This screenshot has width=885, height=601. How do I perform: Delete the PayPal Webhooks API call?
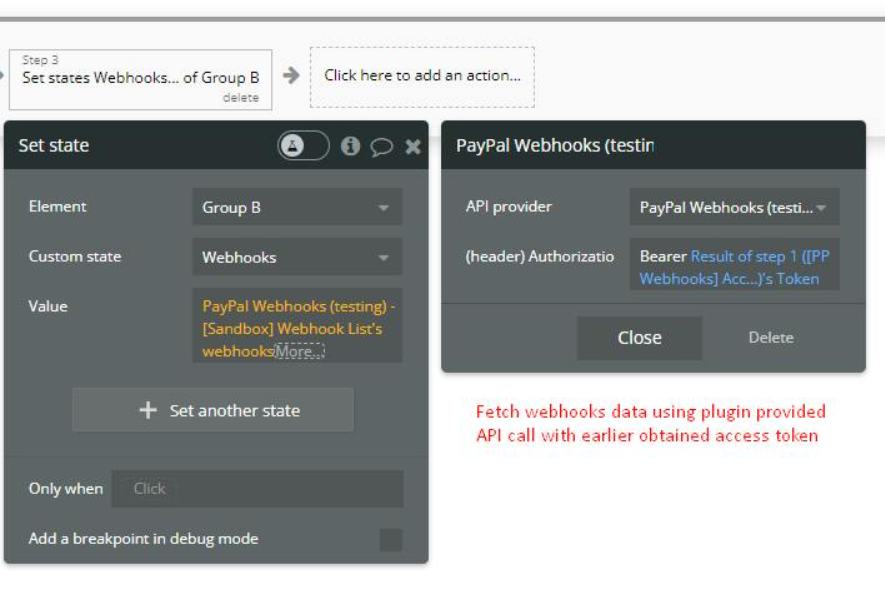tap(771, 337)
